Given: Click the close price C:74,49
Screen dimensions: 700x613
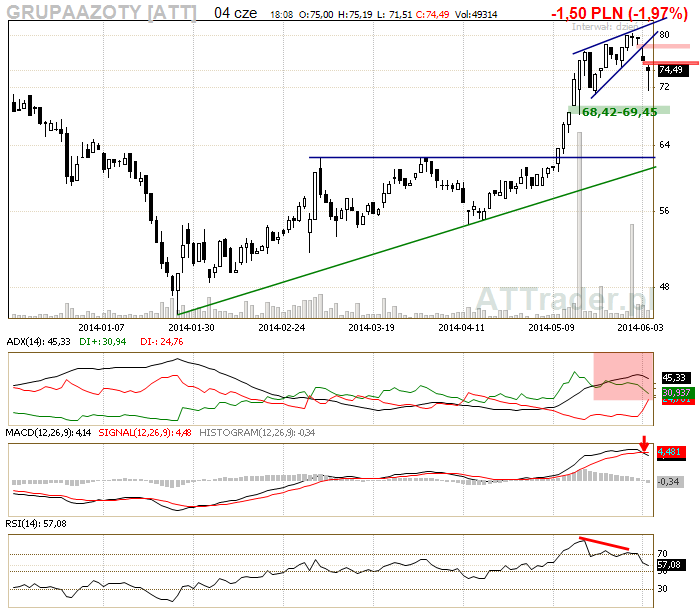Looking at the screenshot, I should 432,15.
